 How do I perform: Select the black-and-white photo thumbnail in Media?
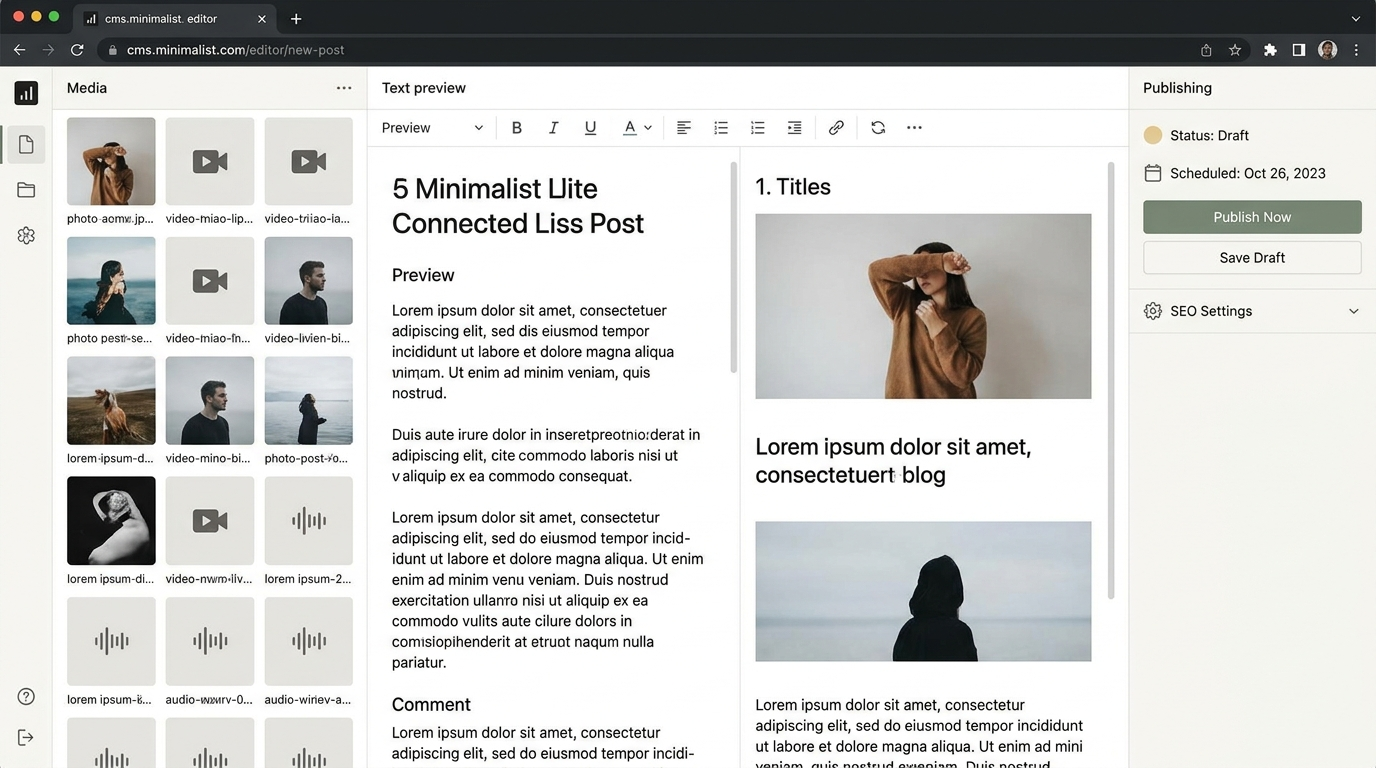tap(111, 520)
